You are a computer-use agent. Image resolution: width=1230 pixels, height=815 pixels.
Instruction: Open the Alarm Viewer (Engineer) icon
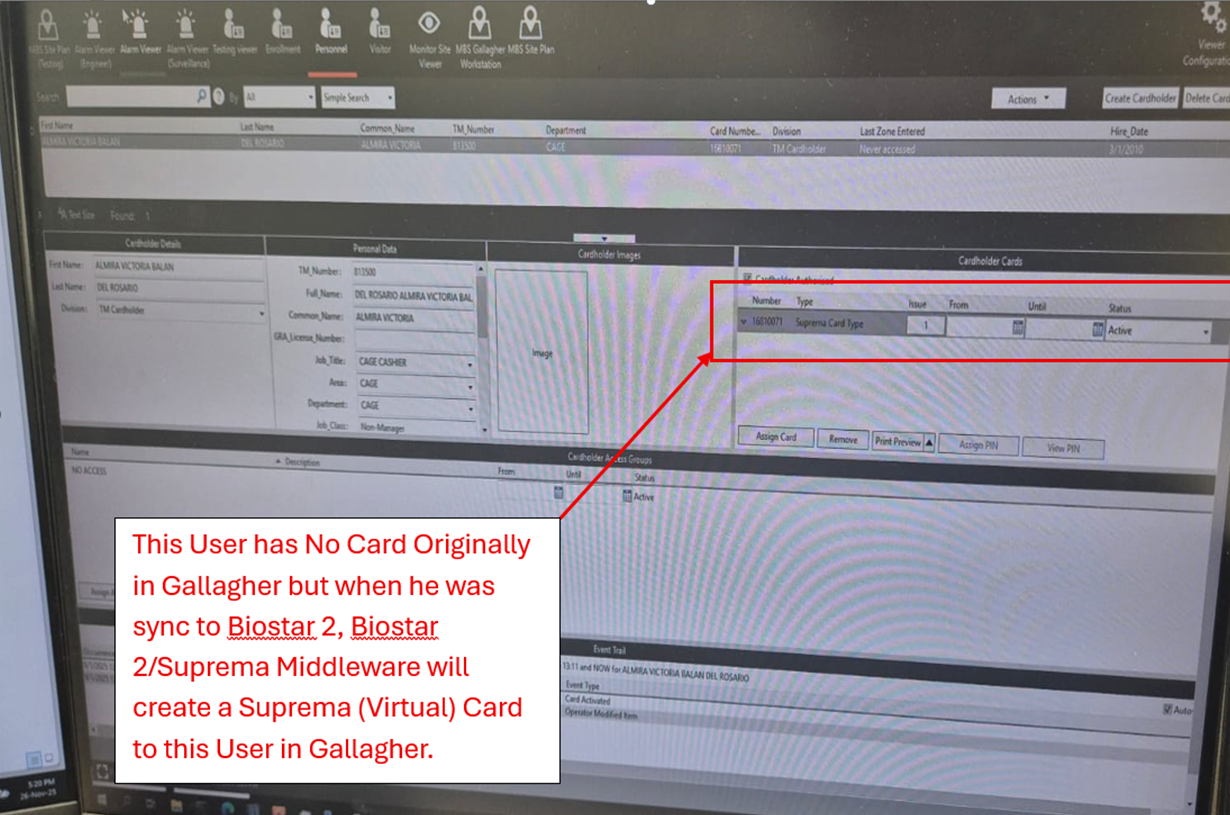pos(92,23)
